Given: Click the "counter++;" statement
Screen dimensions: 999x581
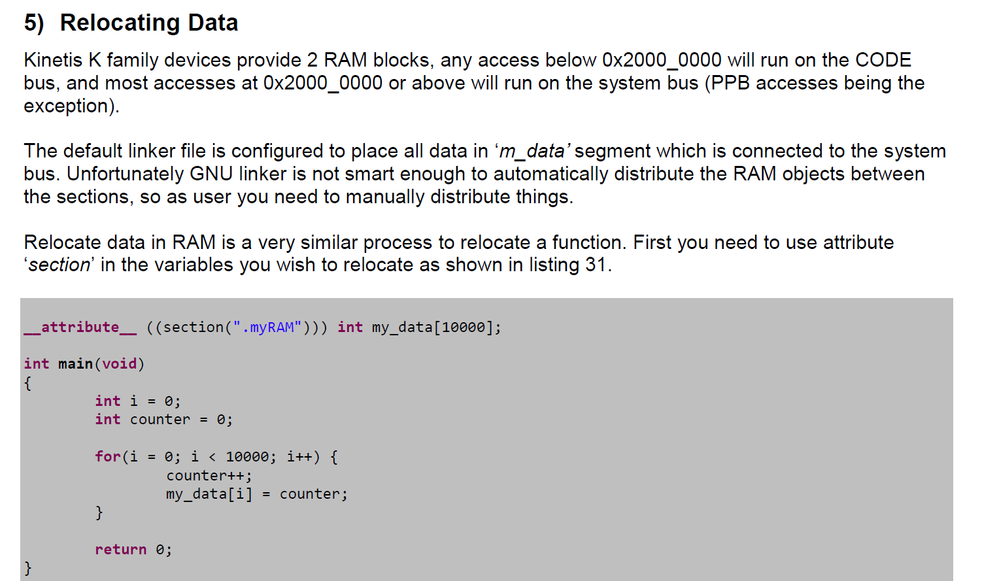Looking at the screenshot, I should tap(209, 475).
